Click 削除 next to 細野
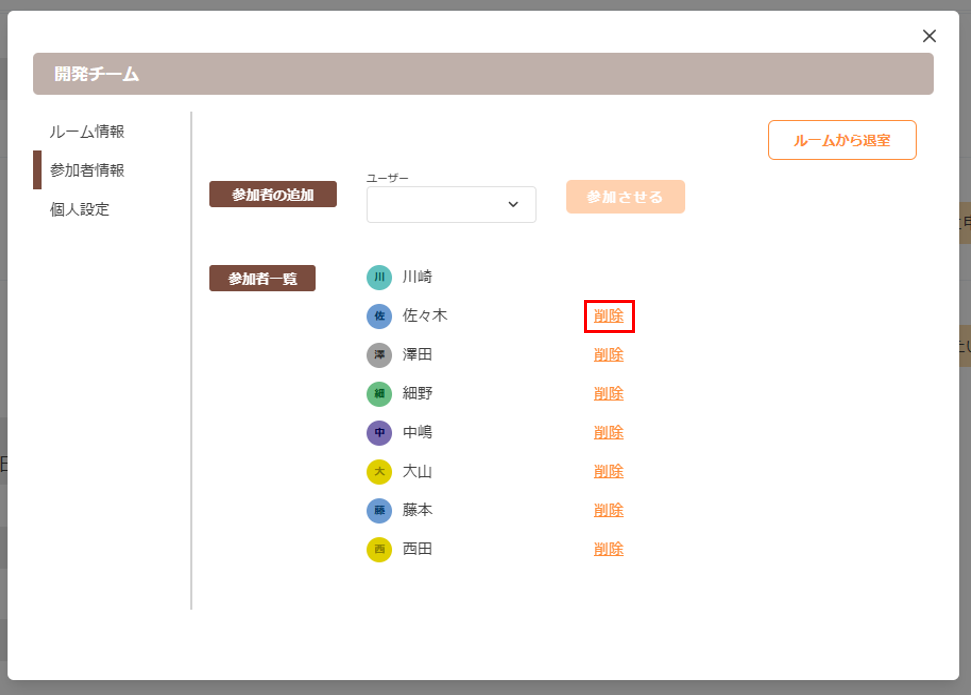 tap(608, 394)
